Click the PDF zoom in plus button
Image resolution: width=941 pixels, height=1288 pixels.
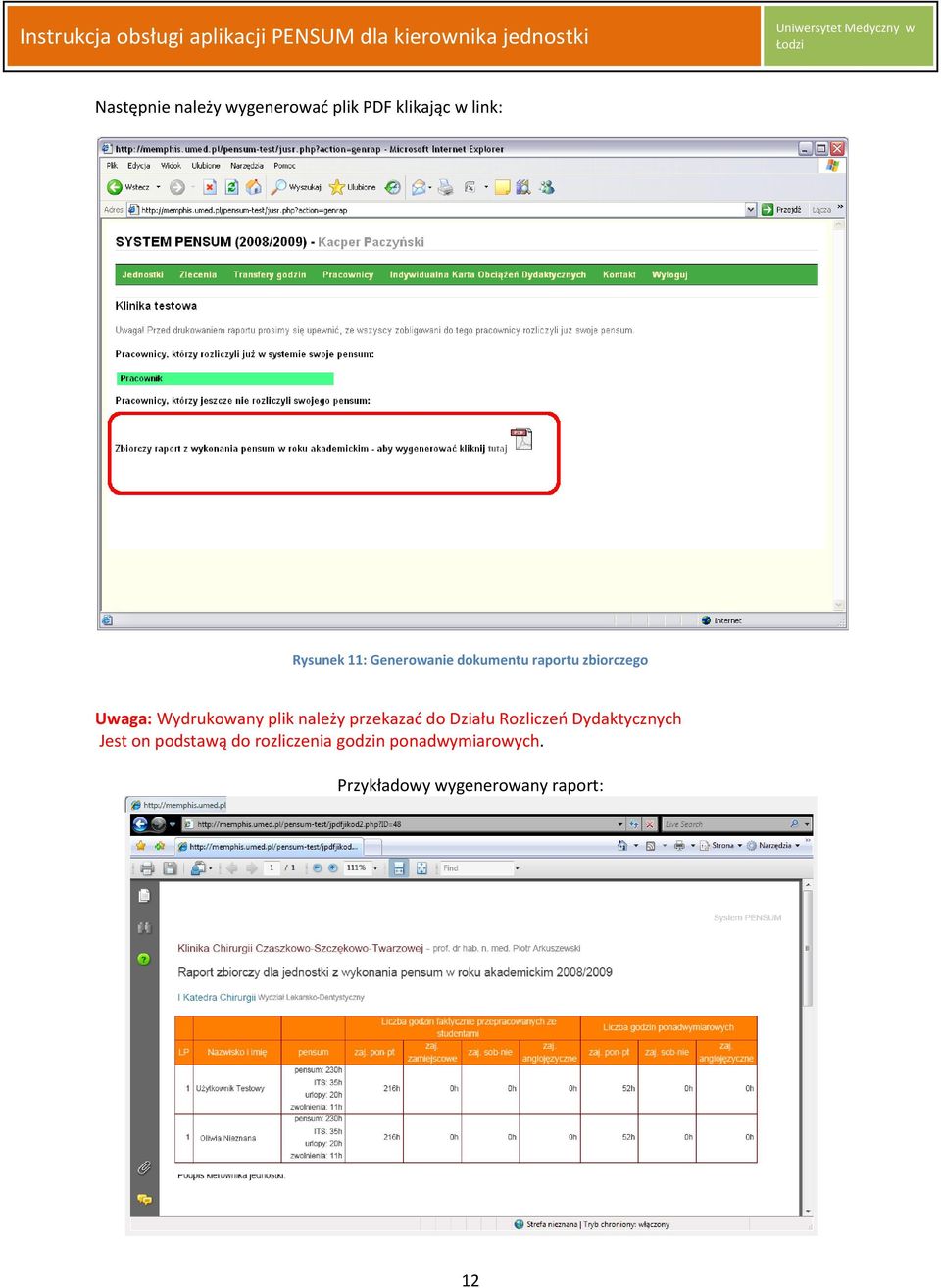tap(333, 868)
